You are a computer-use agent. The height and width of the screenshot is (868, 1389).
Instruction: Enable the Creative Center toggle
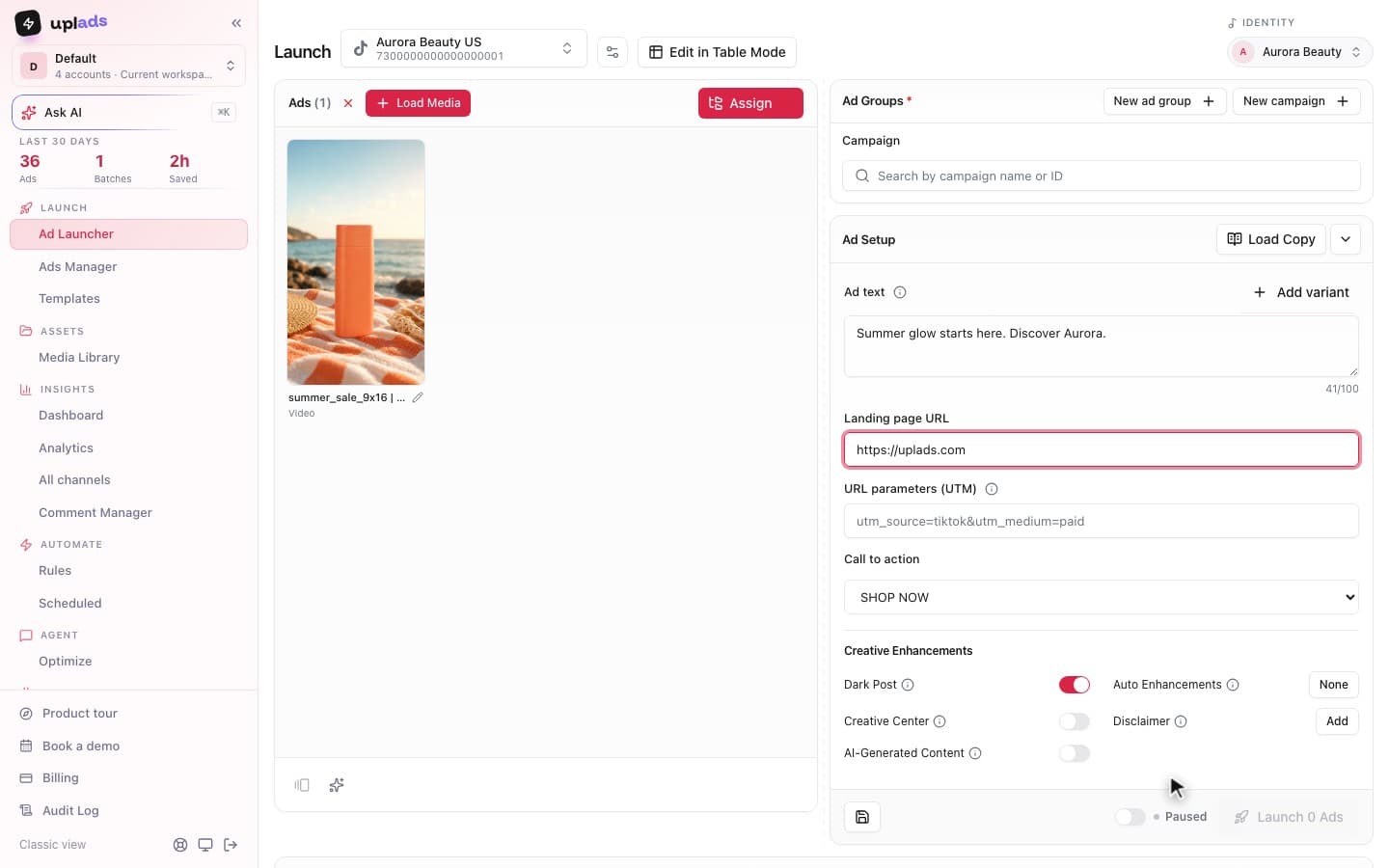coord(1075,721)
